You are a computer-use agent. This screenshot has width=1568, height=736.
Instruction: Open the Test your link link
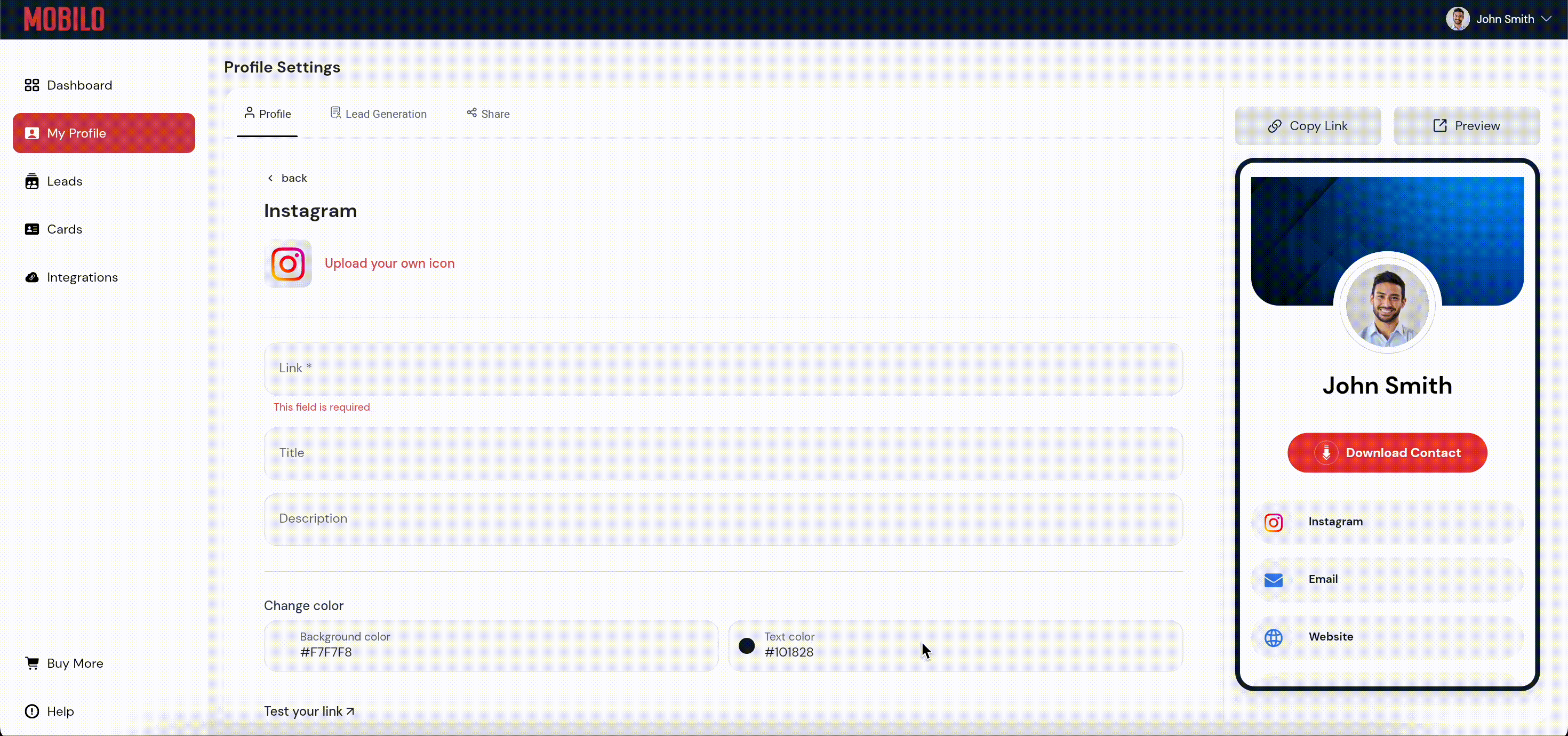tap(309, 711)
